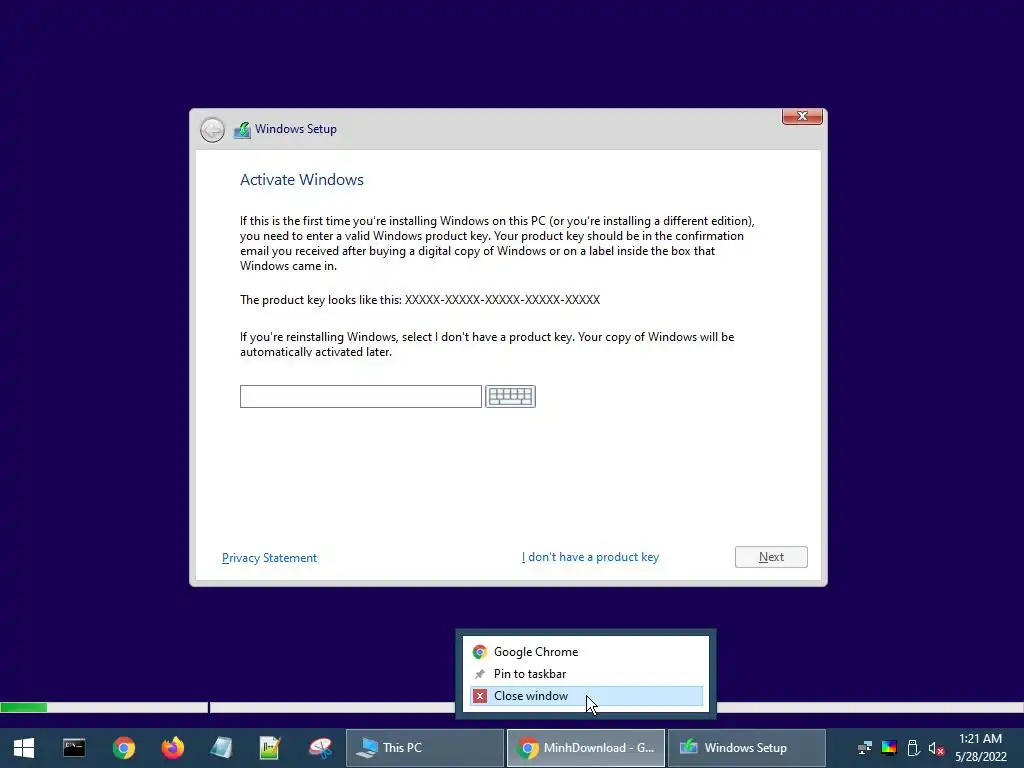Click the green installation progress bar
Viewport: 1024px width, 768px height.
pyautogui.click(x=24, y=707)
